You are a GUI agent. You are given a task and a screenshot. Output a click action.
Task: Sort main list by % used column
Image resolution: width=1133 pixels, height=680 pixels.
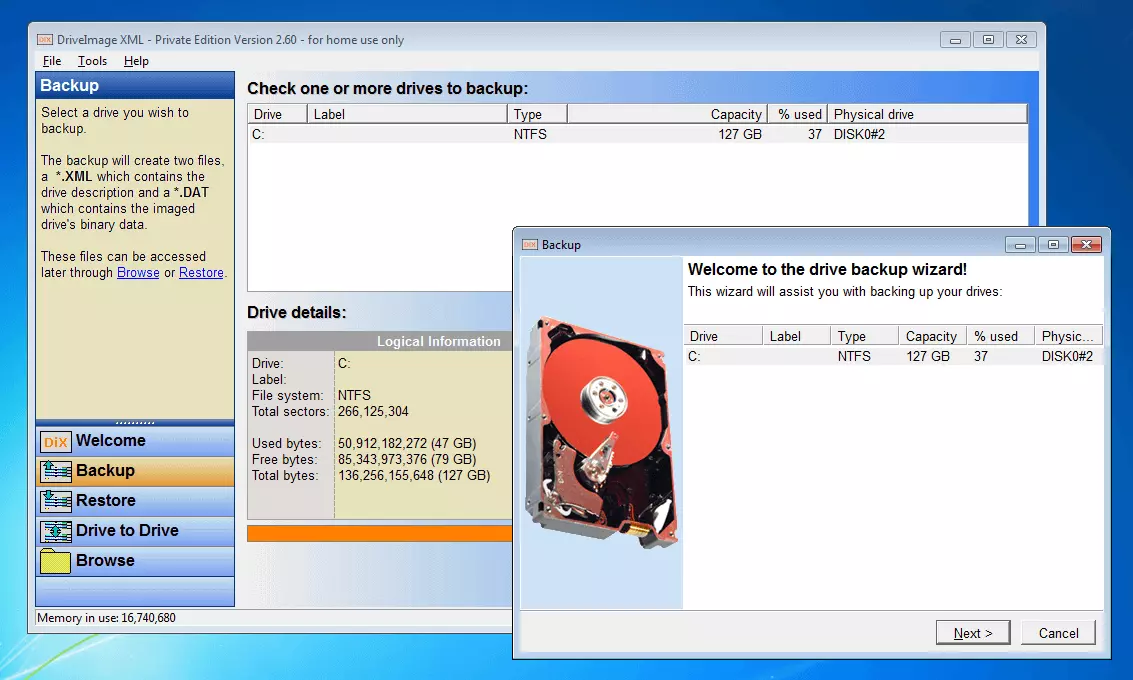796,114
